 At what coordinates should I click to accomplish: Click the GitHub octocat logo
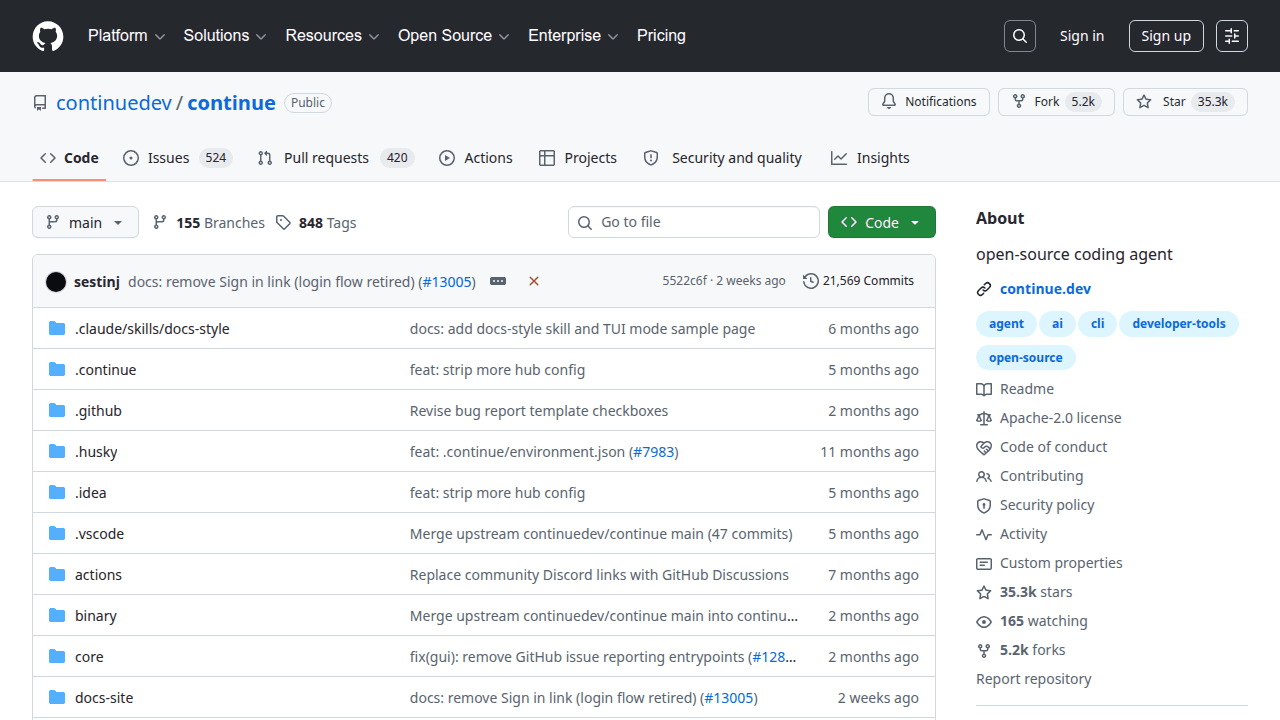[48, 36]
